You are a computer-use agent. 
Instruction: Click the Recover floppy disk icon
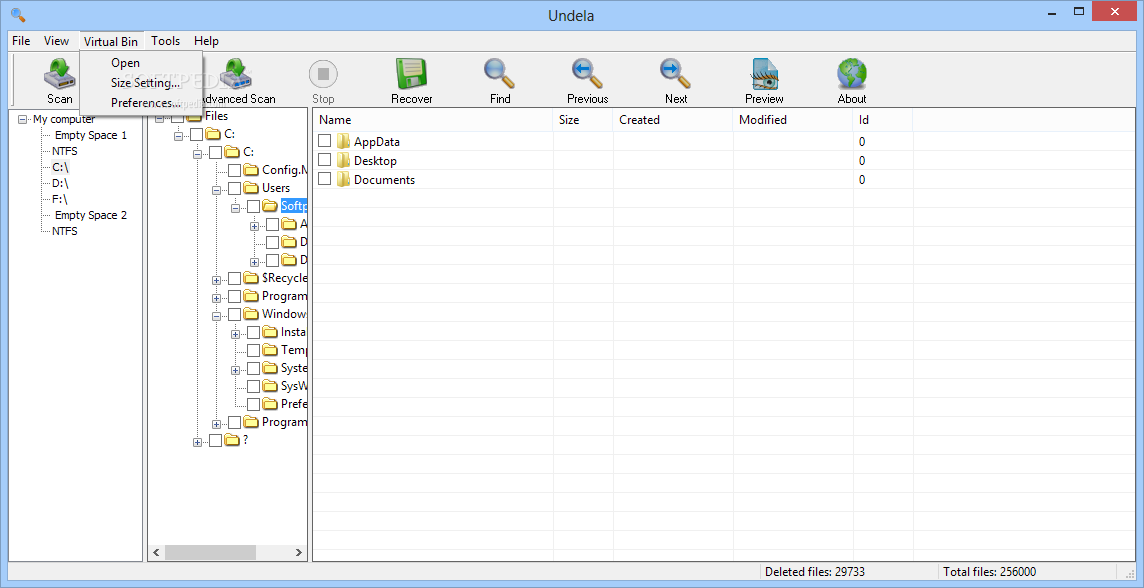411,74
